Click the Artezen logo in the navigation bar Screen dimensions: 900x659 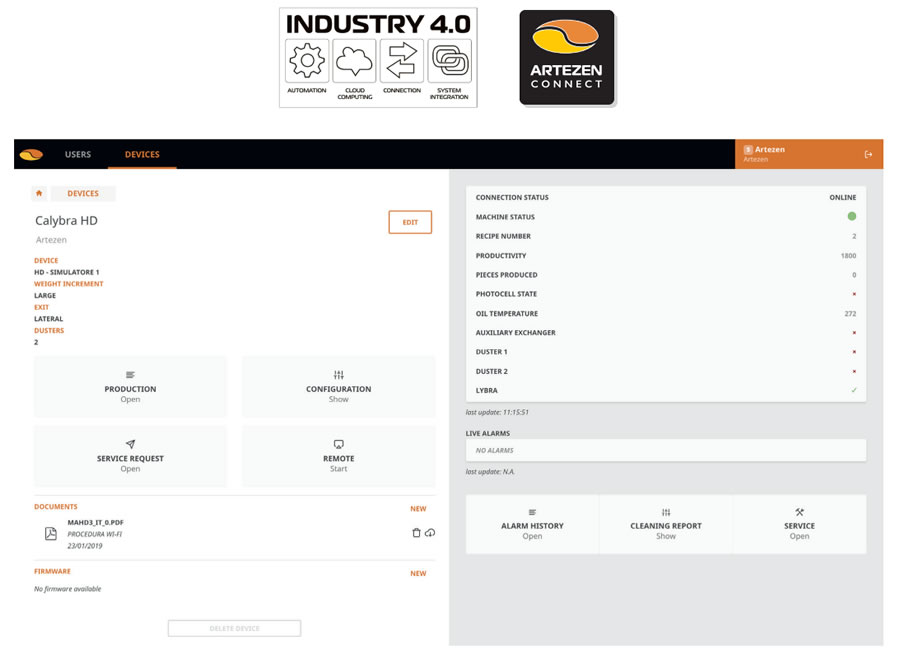31,154
